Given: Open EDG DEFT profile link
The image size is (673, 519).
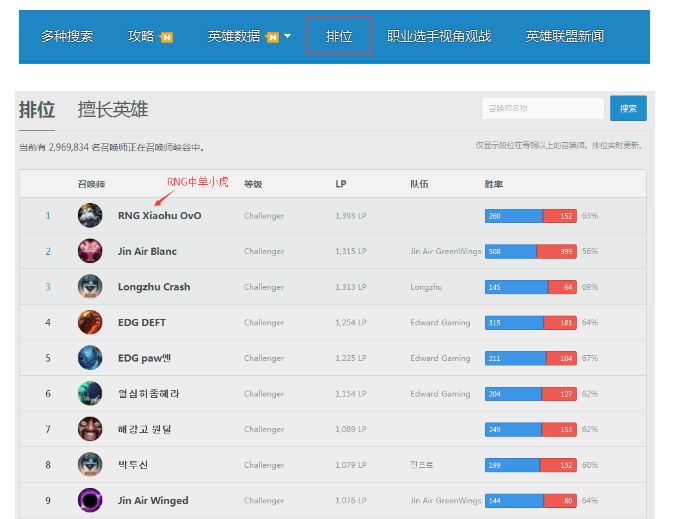Looking at the screenshot, I should coord(142,322).
